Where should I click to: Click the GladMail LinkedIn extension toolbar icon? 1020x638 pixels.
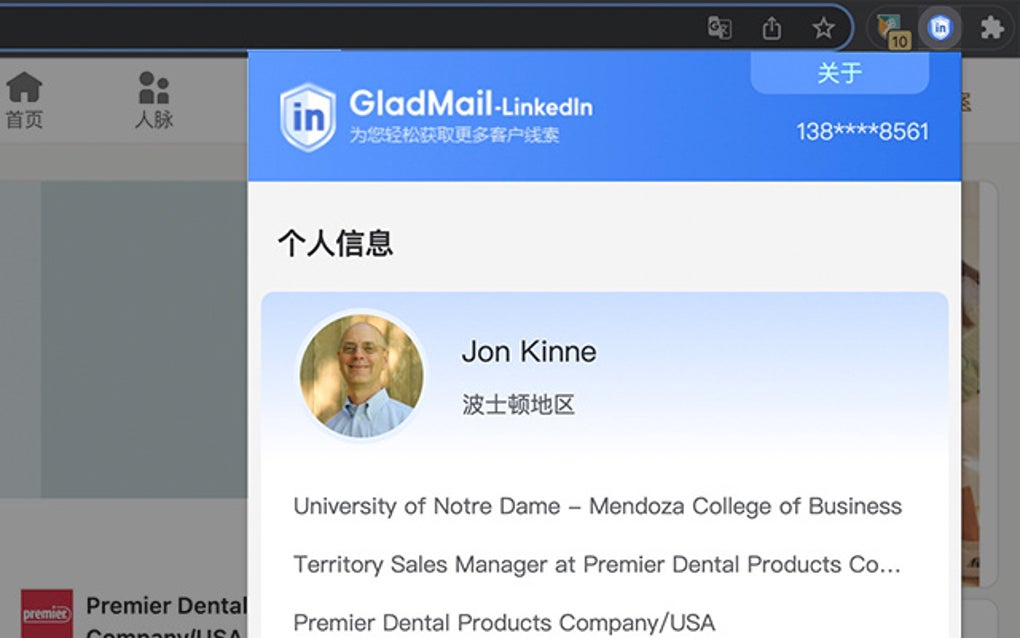[939, 28]
